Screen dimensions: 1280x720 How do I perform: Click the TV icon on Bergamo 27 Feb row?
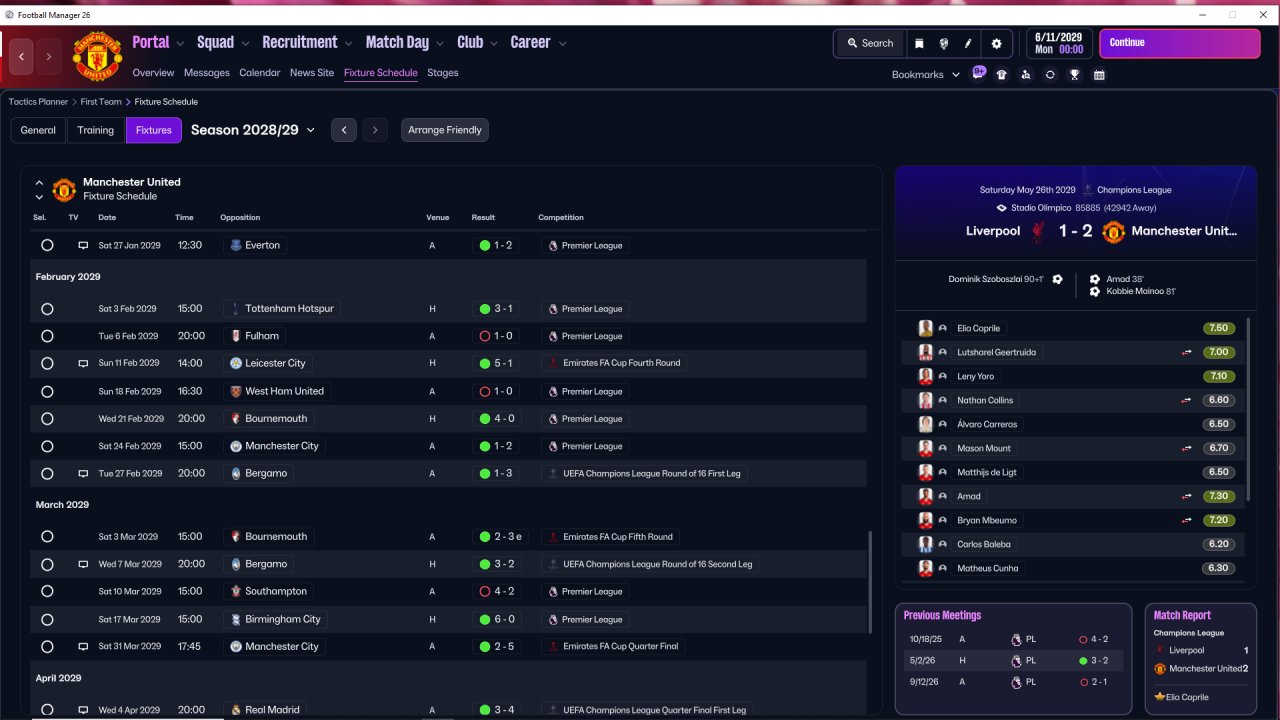83,473
